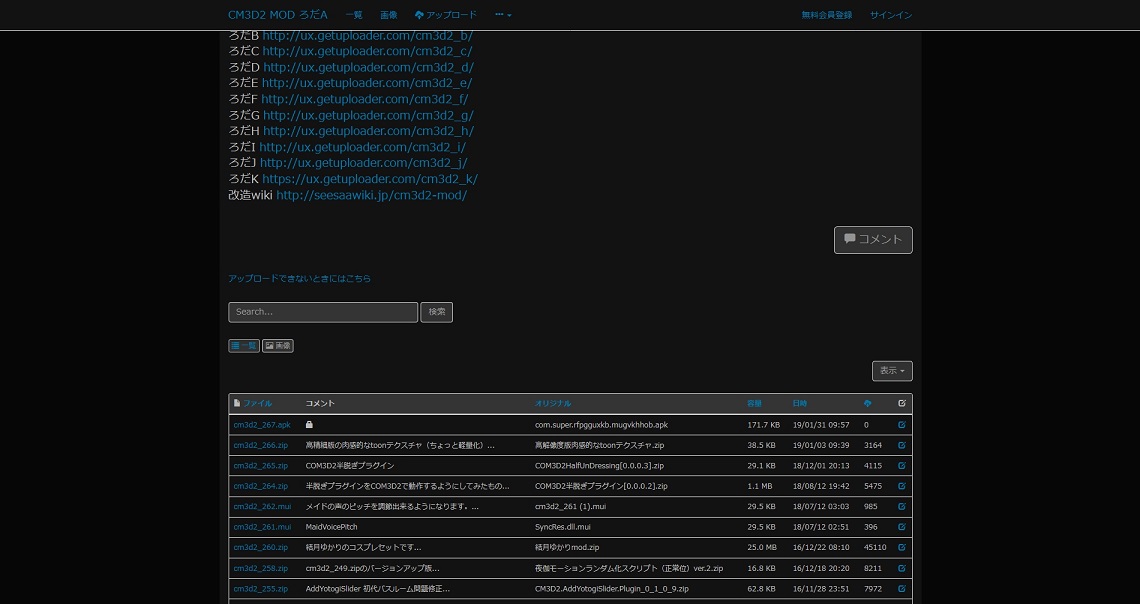Select text COM3D2HalfUnDressing[0.0.0.3].zip

tap(599, 465)
